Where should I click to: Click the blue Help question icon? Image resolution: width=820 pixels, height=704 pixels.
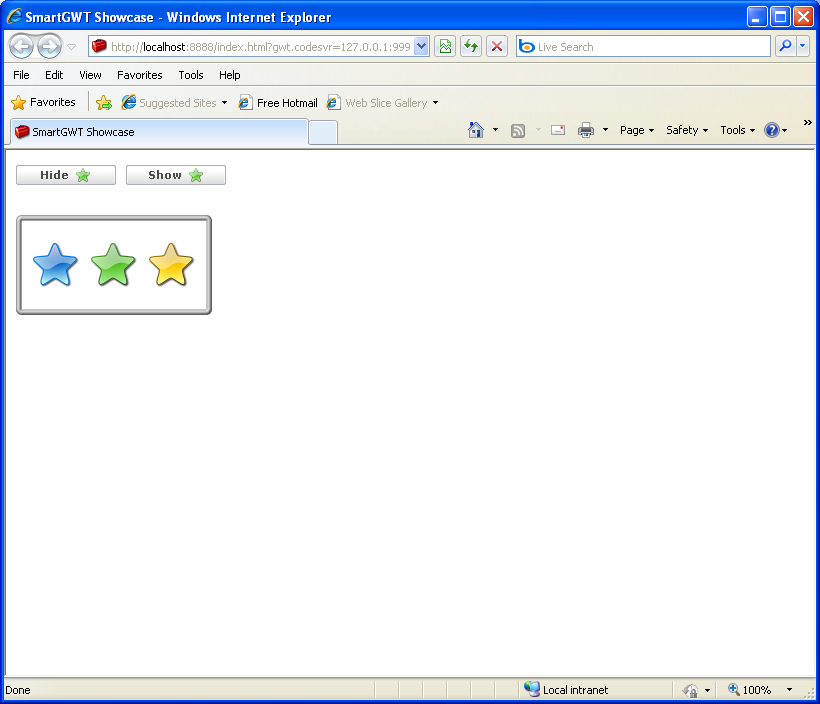coord(772,130)
